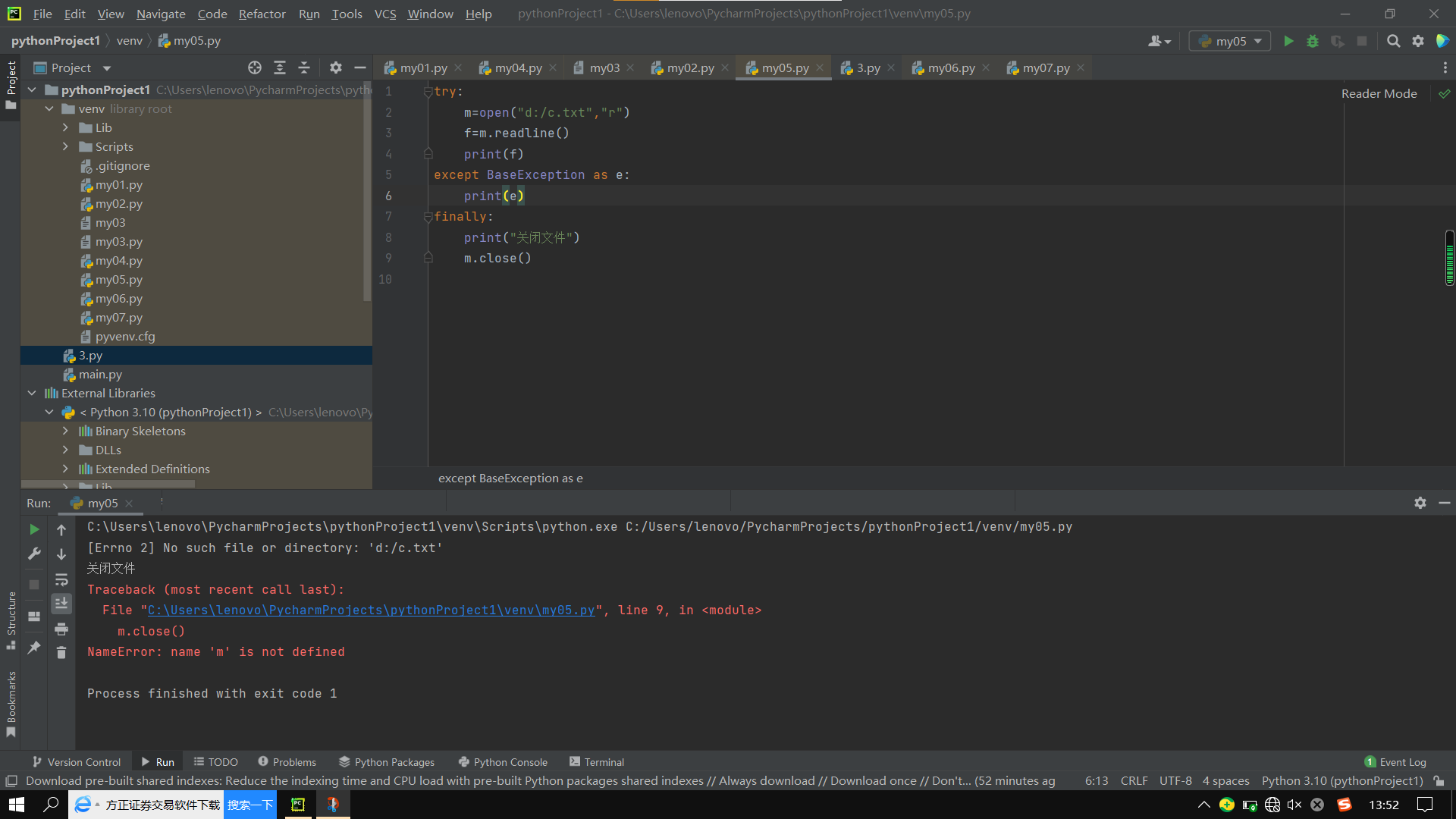
Task: Click the Project tree vertical scrollbar
Action: tap(368, 190)
